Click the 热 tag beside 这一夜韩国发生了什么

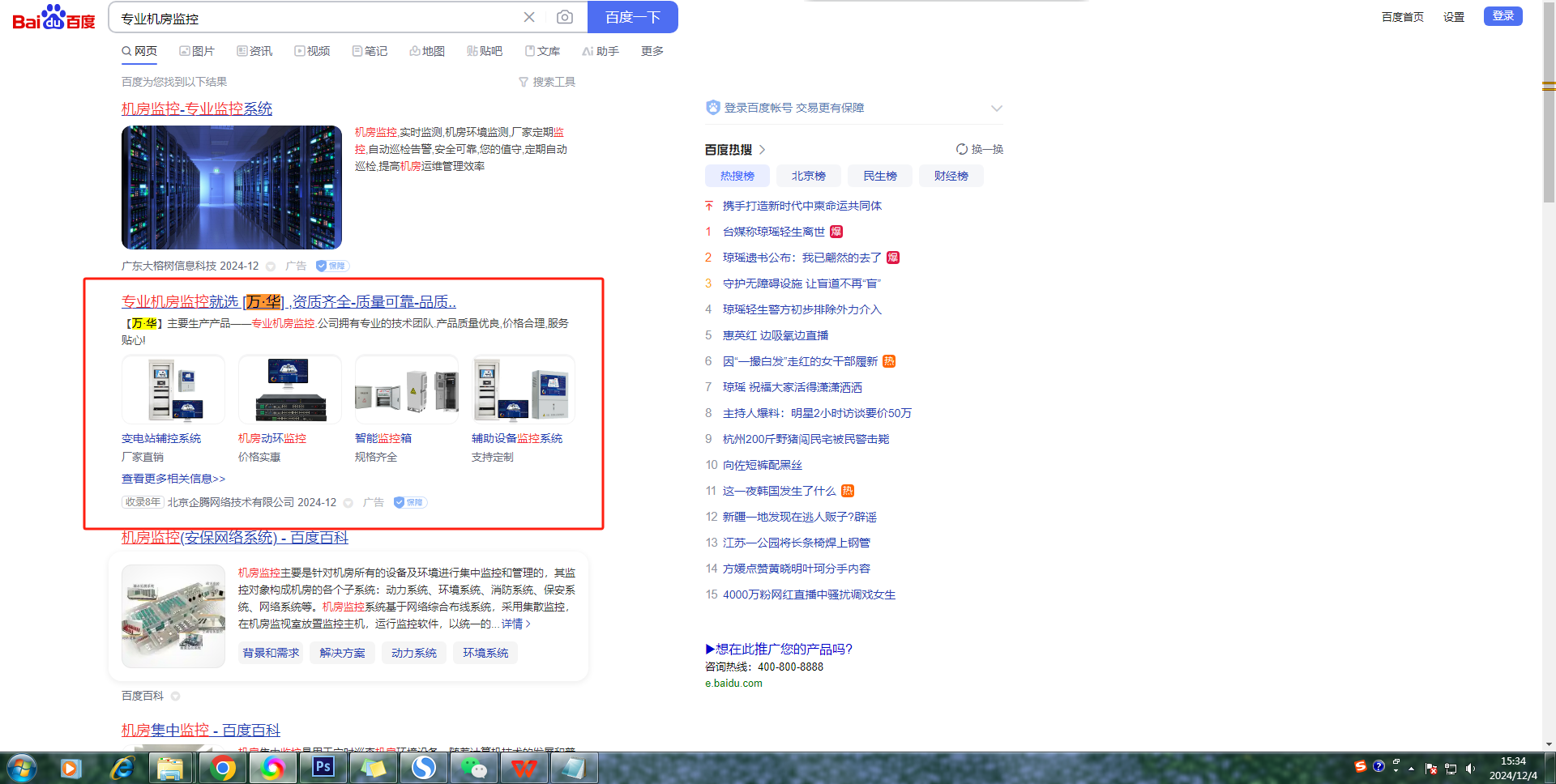click(848, 491)
